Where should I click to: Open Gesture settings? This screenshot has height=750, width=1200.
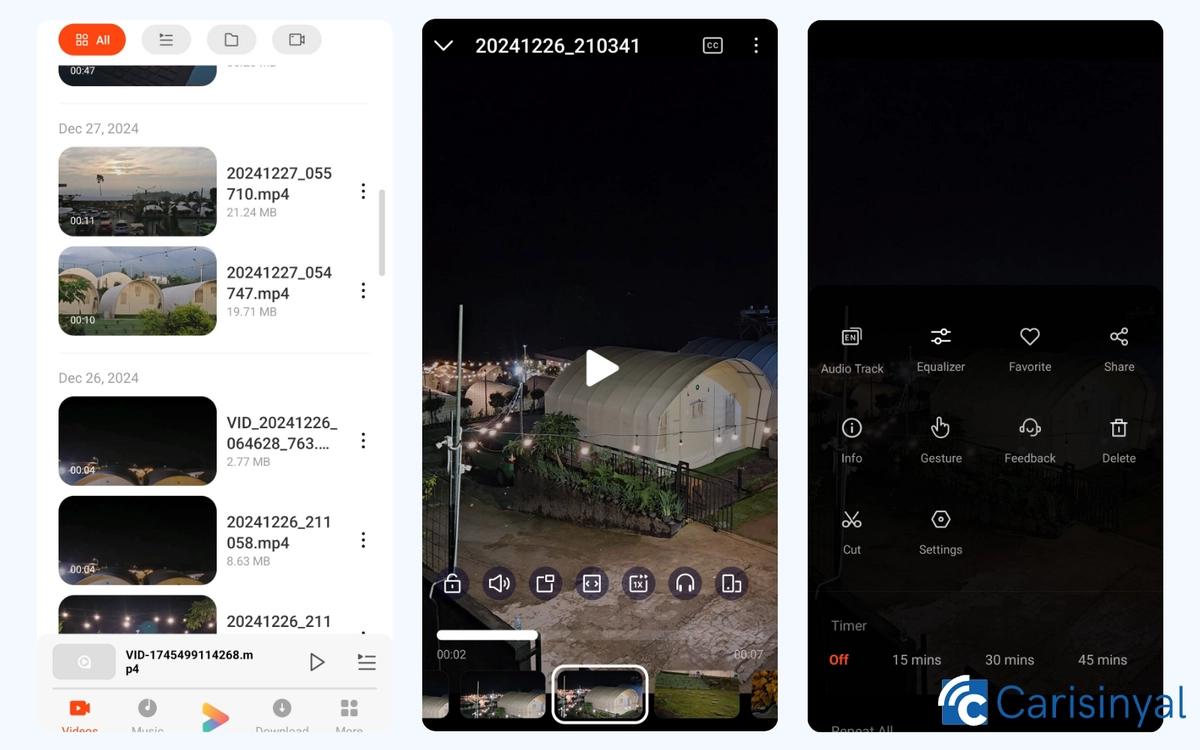coord(941,441)
